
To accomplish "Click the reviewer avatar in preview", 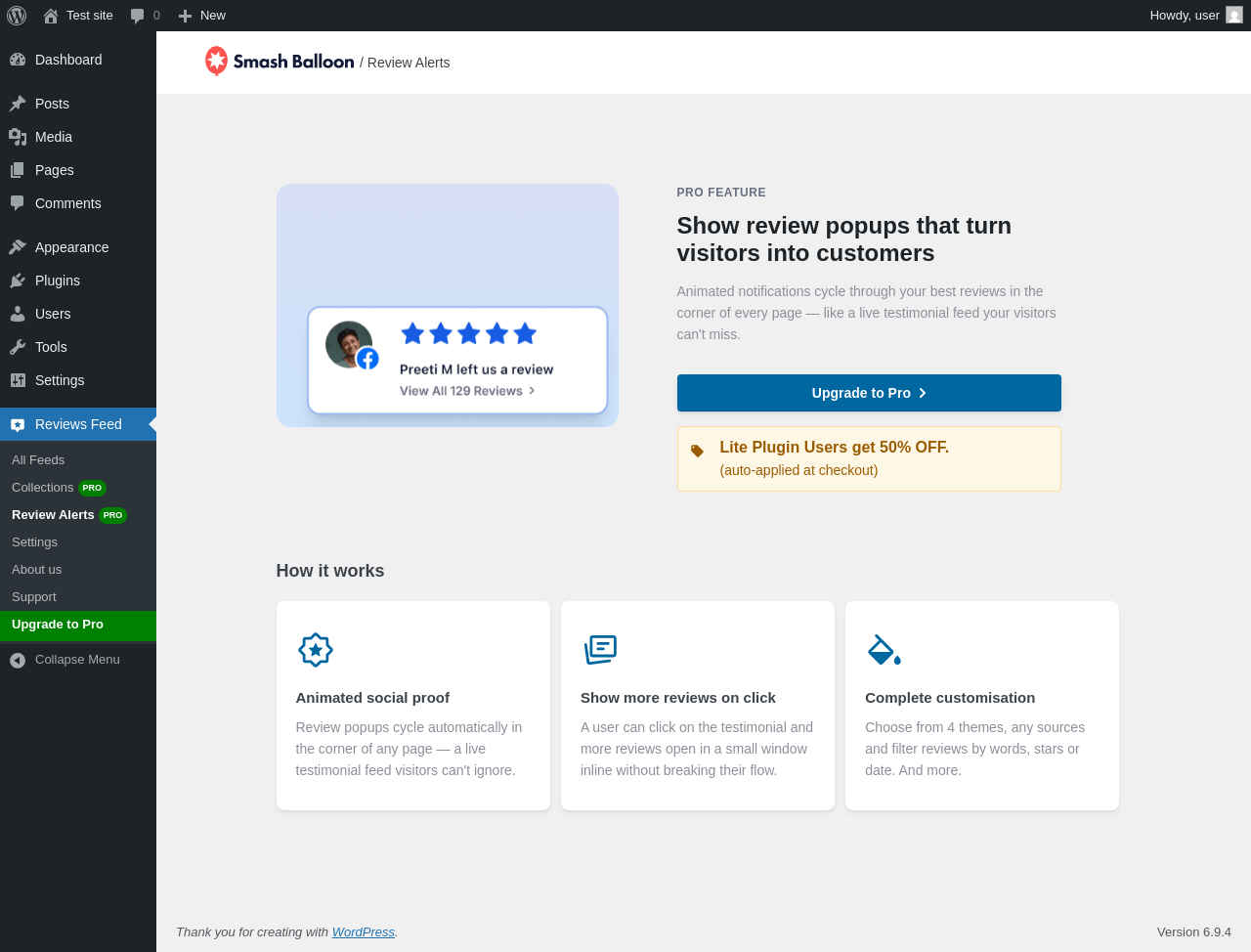I will (x=349, y=344).
